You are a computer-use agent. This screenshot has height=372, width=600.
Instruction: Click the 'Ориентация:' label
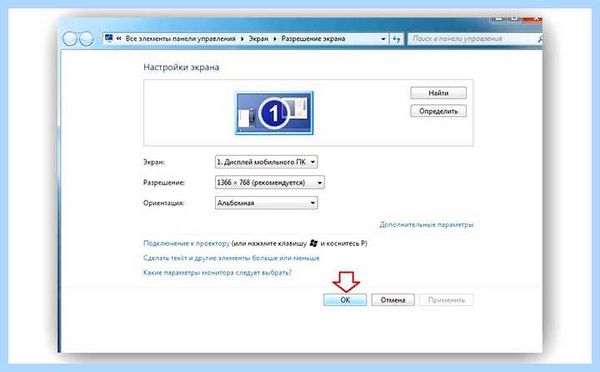(x=163, y=203)
